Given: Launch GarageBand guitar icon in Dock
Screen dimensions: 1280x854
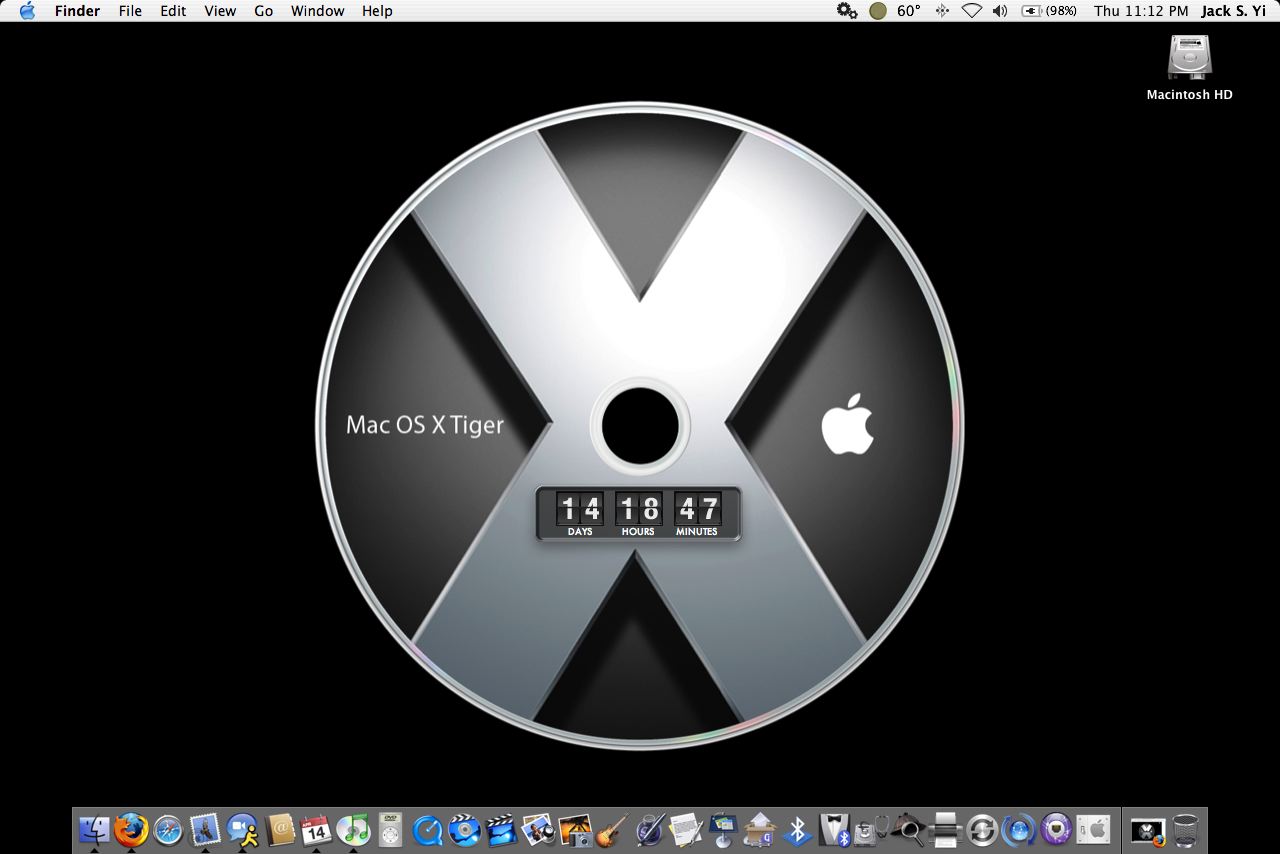Looking at the screenshot, I should (x=612, y=829).
